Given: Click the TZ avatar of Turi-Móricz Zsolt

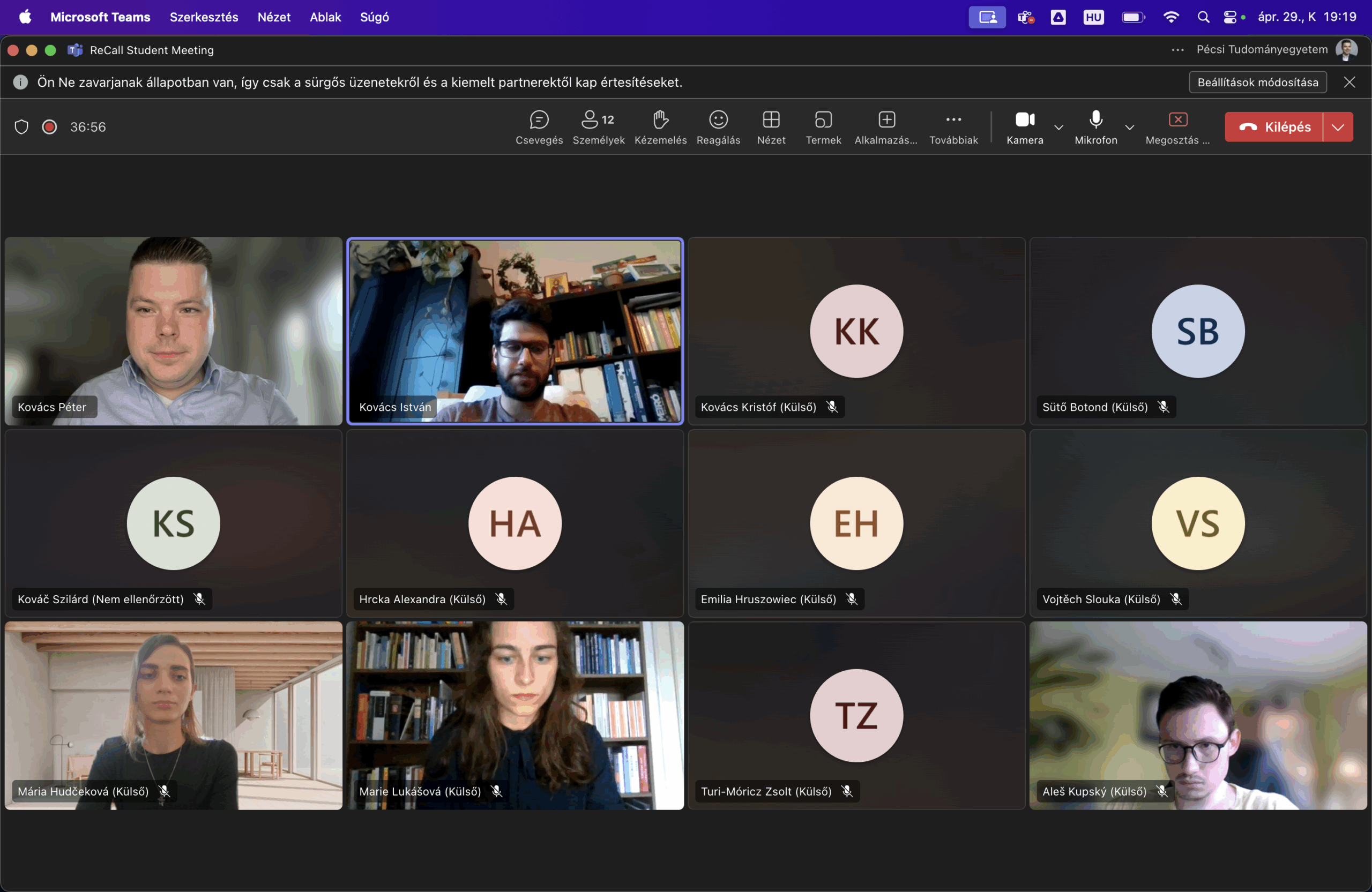Looking at the screenshot, I should coord(856,716).
